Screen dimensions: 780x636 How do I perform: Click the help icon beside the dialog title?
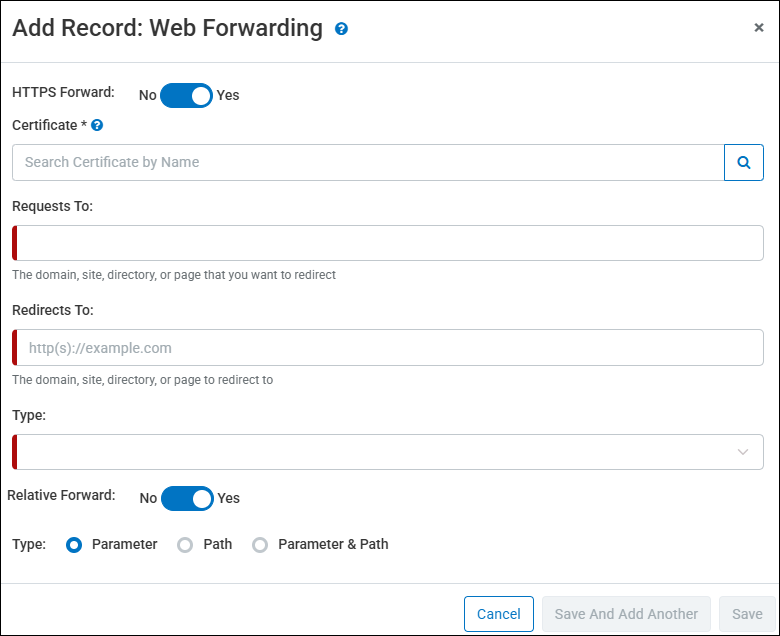pyautogui.click(x=342, y=29)
